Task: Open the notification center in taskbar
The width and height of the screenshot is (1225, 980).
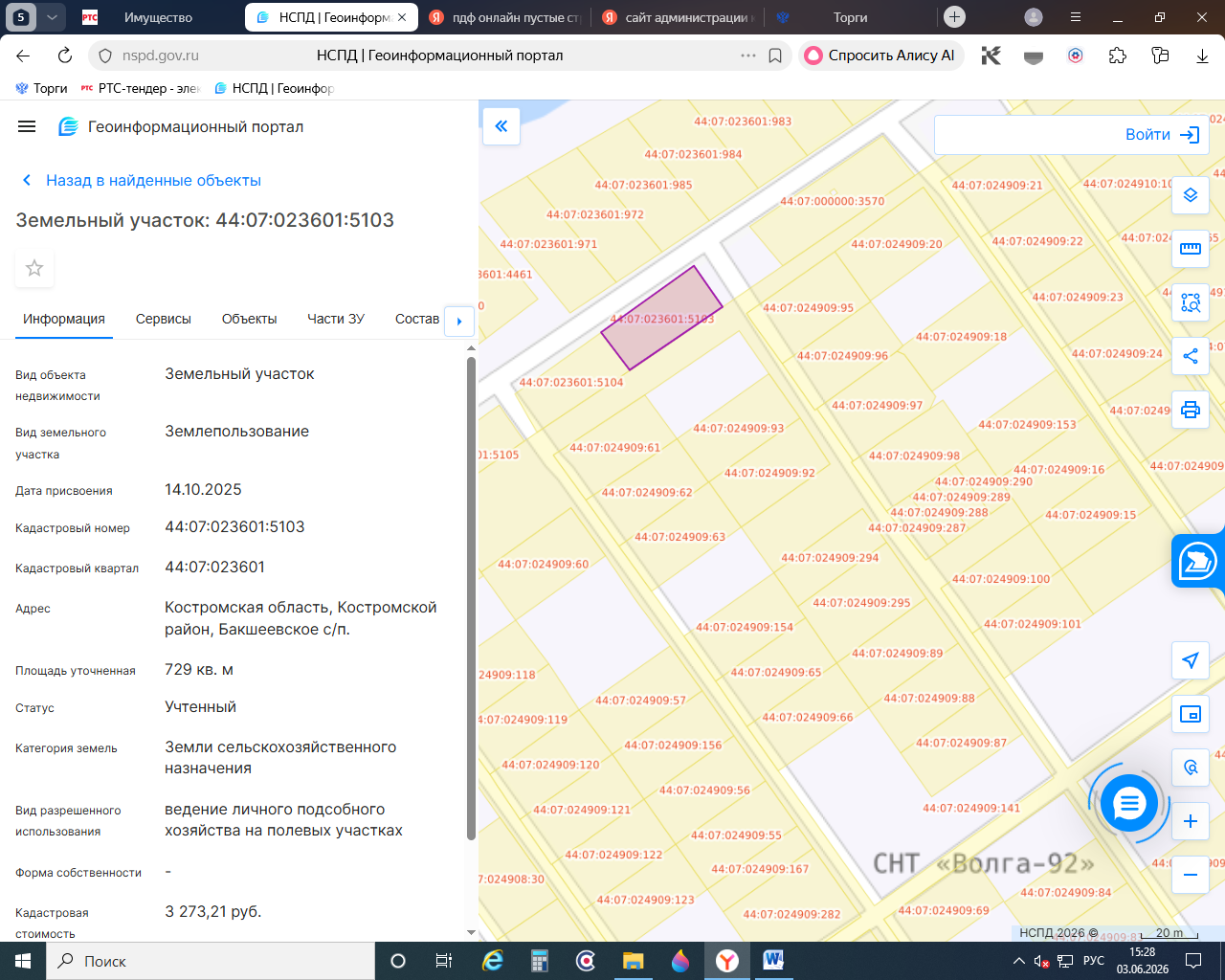Action: 1193,961
